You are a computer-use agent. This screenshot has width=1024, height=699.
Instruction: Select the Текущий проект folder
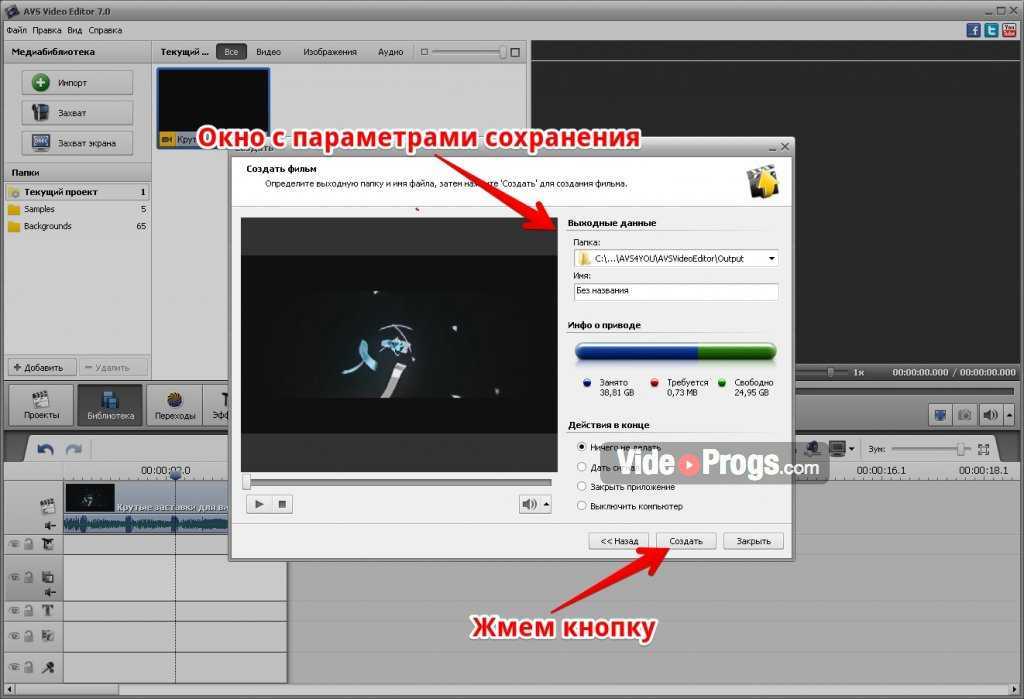point(77,192)
